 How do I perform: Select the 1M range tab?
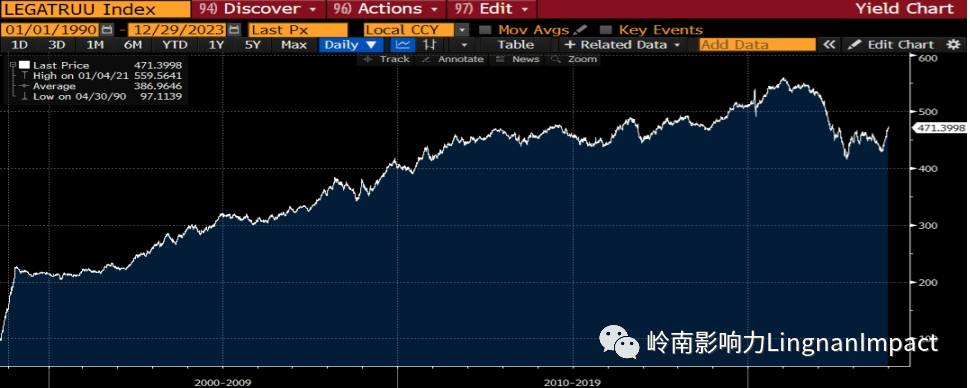coord(95,45)
